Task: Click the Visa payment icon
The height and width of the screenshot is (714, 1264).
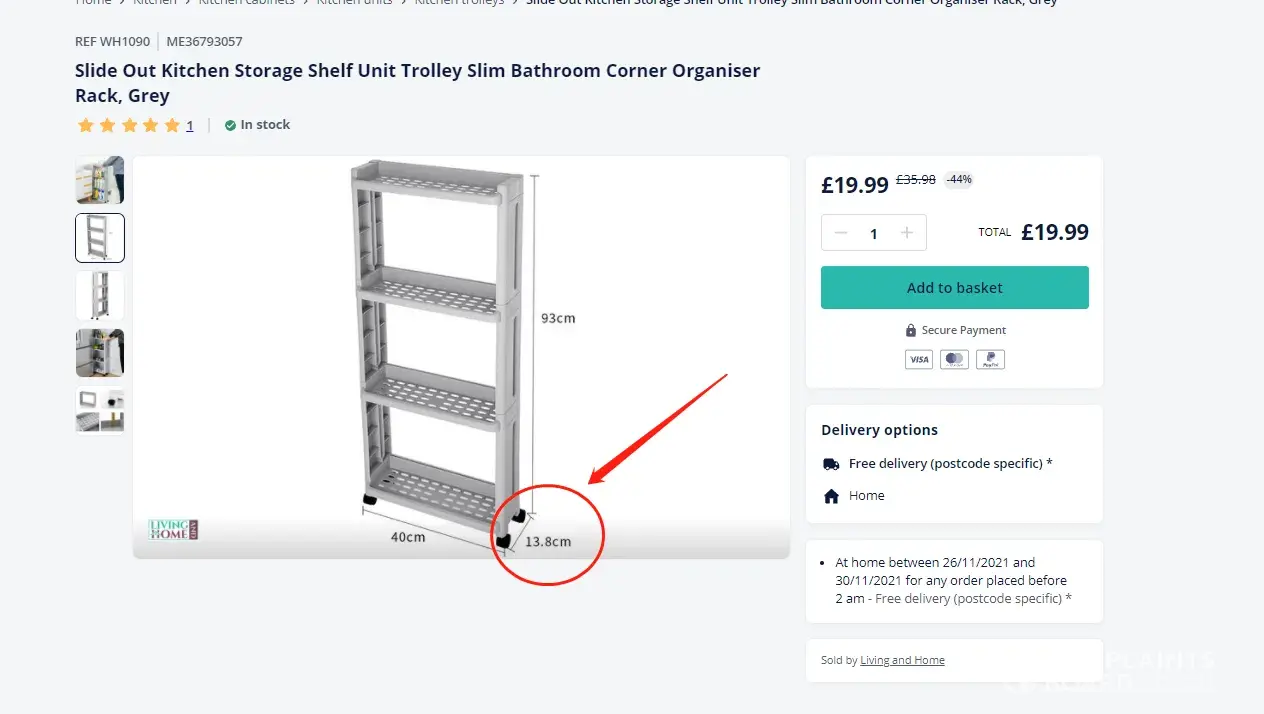Action: [918, 360]
